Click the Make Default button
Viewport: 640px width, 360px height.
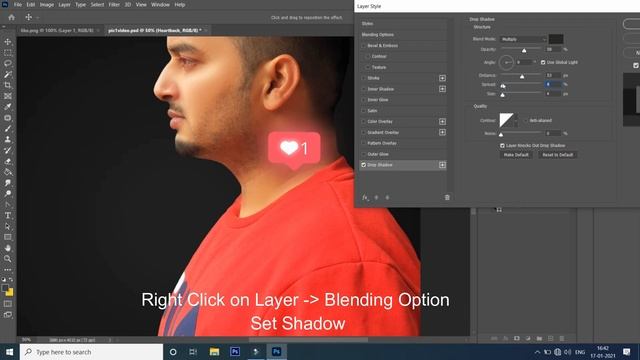pos(516,155)
